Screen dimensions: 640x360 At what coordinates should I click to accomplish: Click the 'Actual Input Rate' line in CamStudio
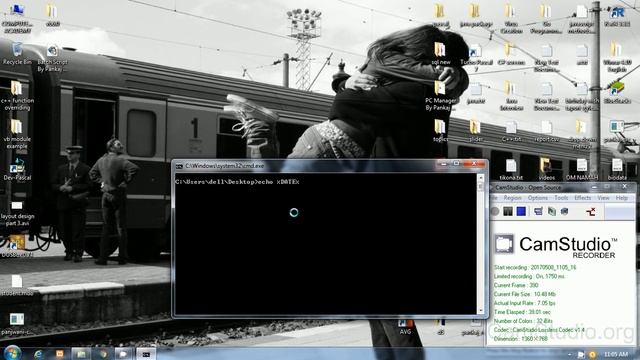coord(524,303)
